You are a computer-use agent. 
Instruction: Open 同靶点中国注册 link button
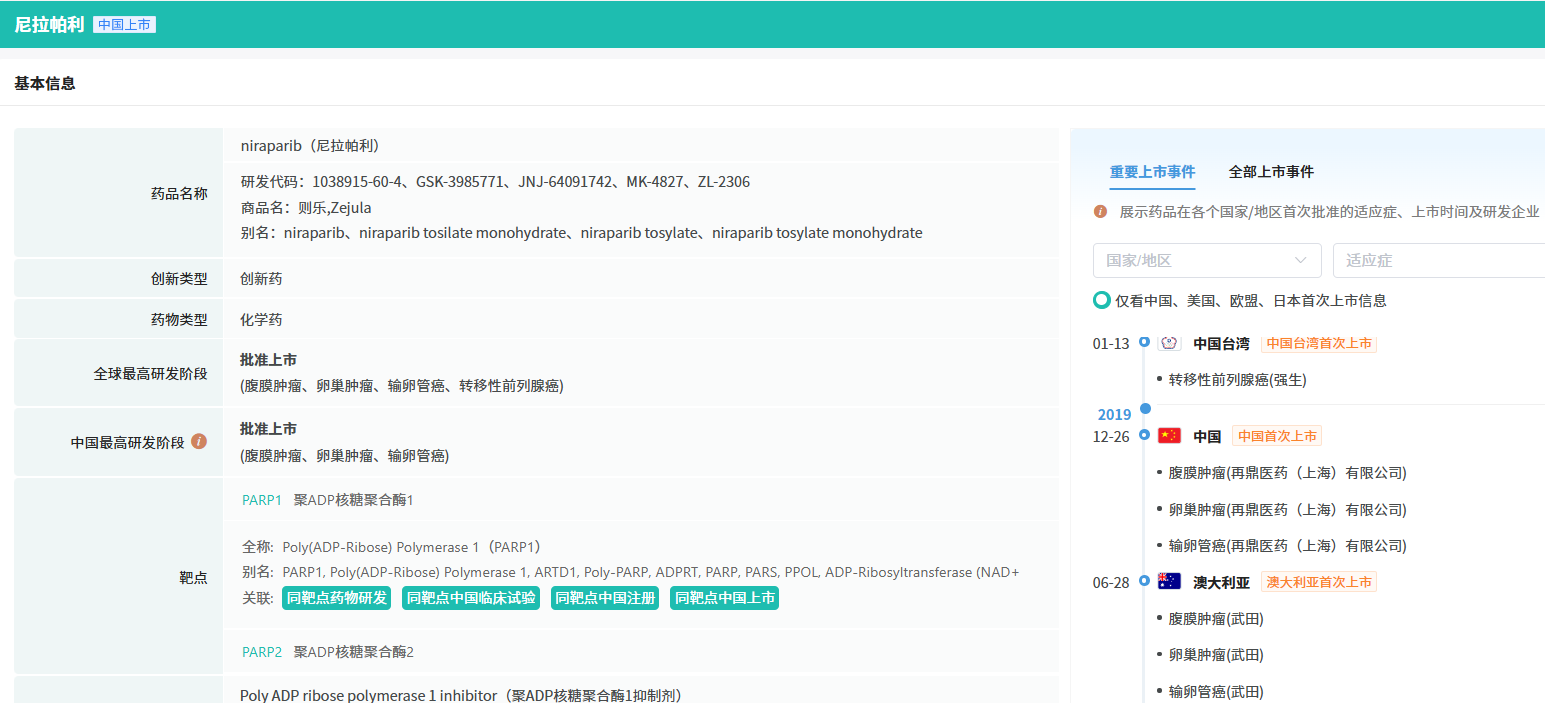tap(605, 598)
